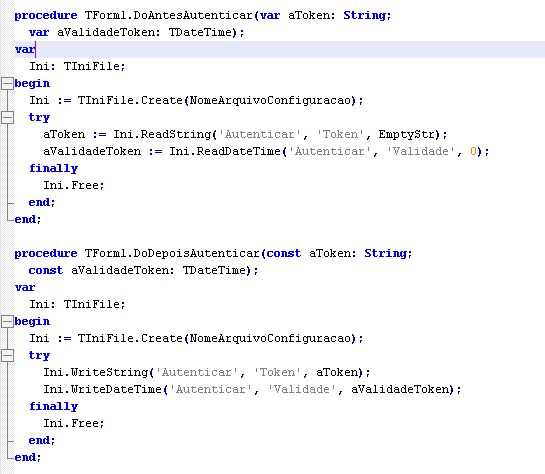The height and width of the screenshot is (474, 545).
Task: Place cursor on DoDepoisAutenticar procedure name
Action: (196, 253)
